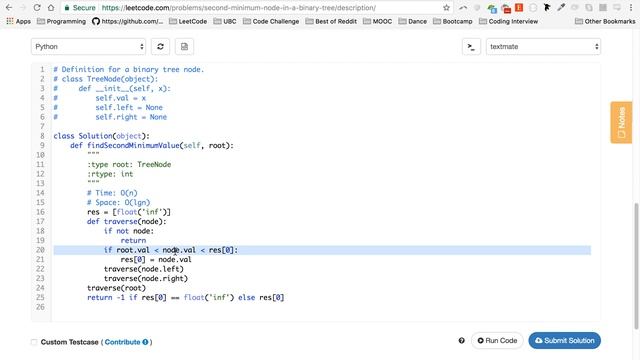Bookmark this page with the star icon
The width and height of the screenshot is (640, 360).
pyautogui.click(x=446, y=8)
